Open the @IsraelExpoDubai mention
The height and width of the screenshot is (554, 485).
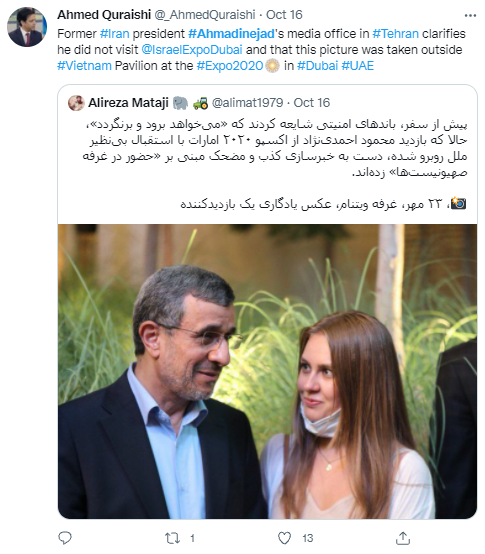tap(192, 50)
